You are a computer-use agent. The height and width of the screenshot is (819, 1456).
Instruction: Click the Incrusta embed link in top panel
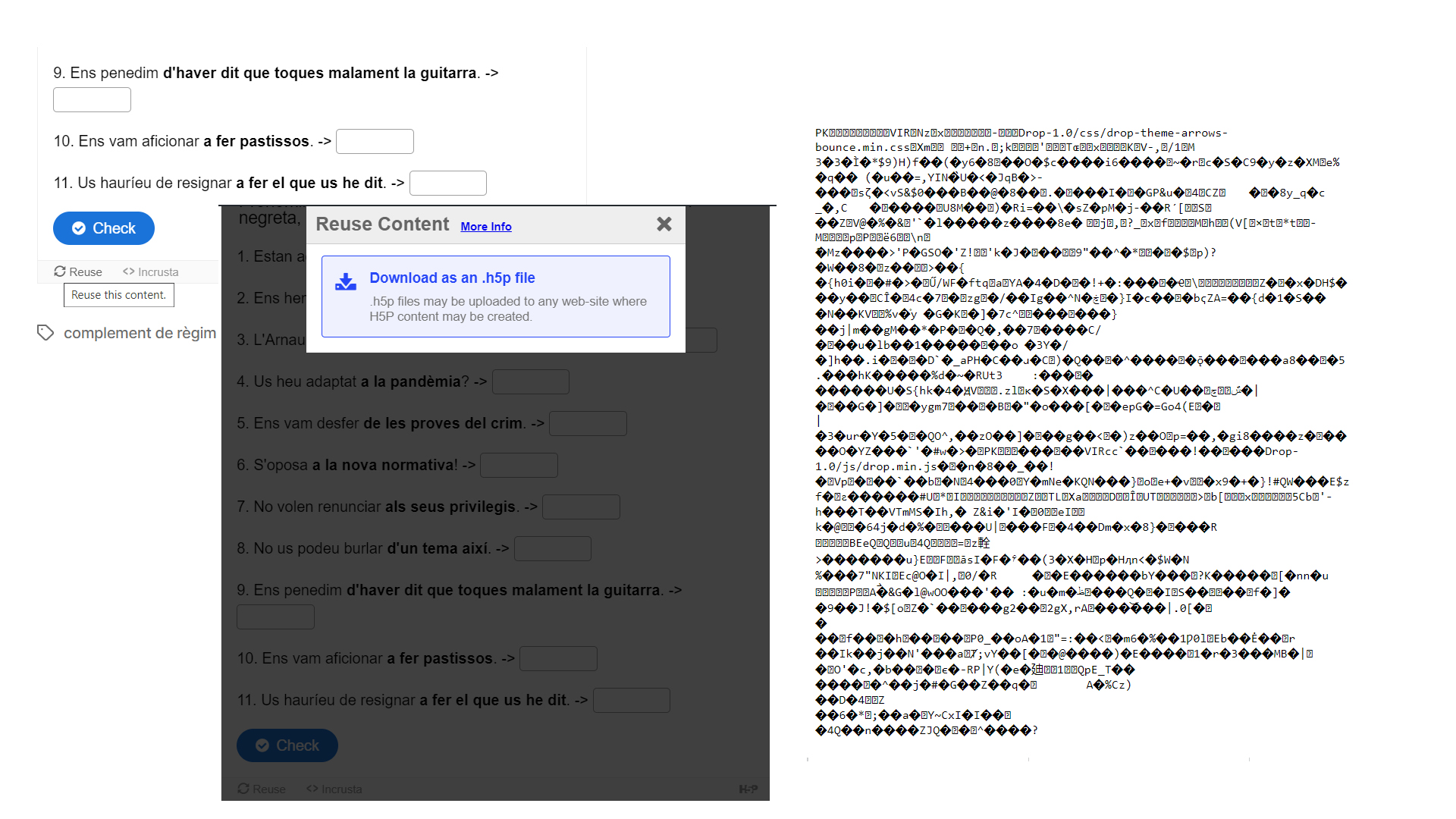(x=151, y=271)
